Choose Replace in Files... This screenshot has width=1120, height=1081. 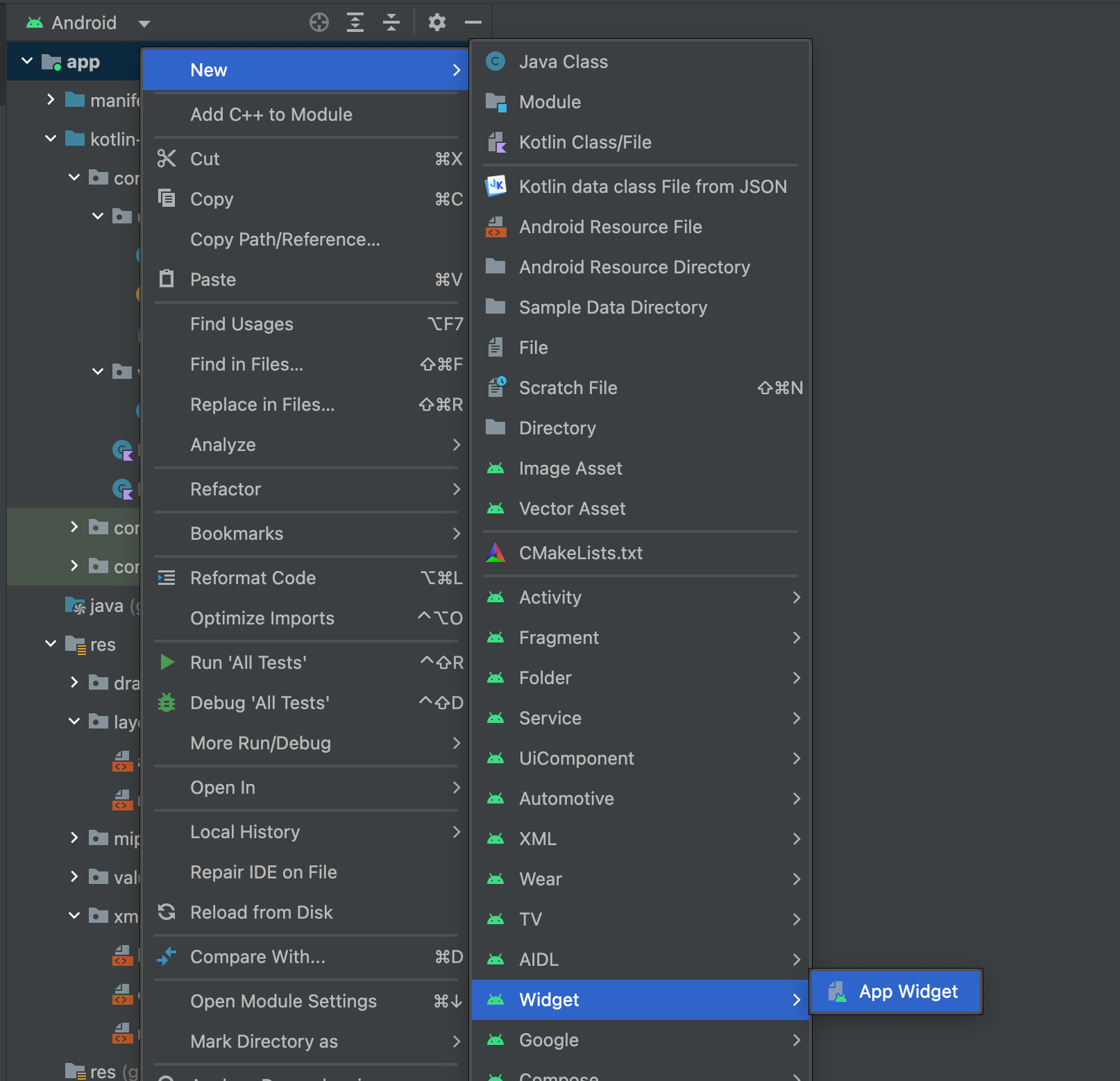point(305,405)
